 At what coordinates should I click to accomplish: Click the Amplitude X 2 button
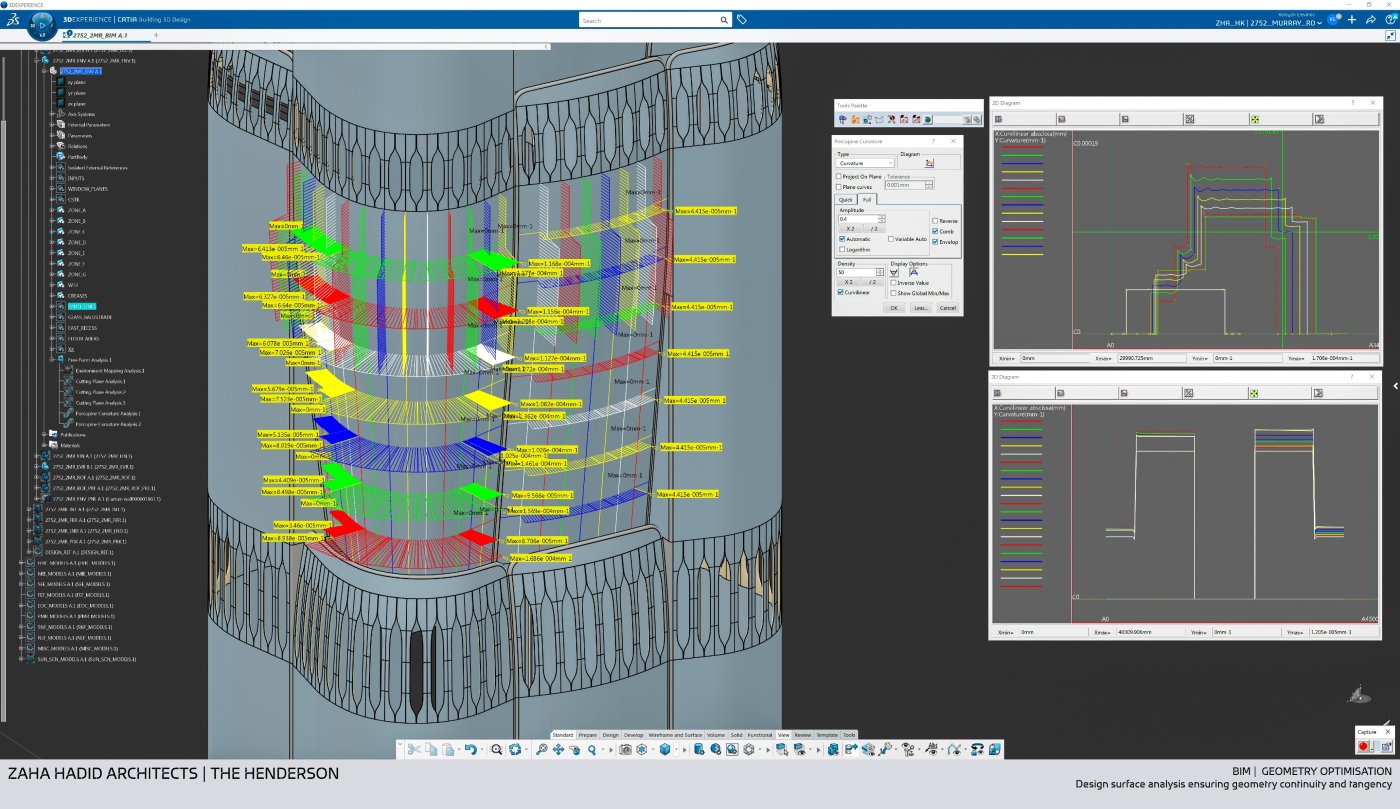point(849,229)
